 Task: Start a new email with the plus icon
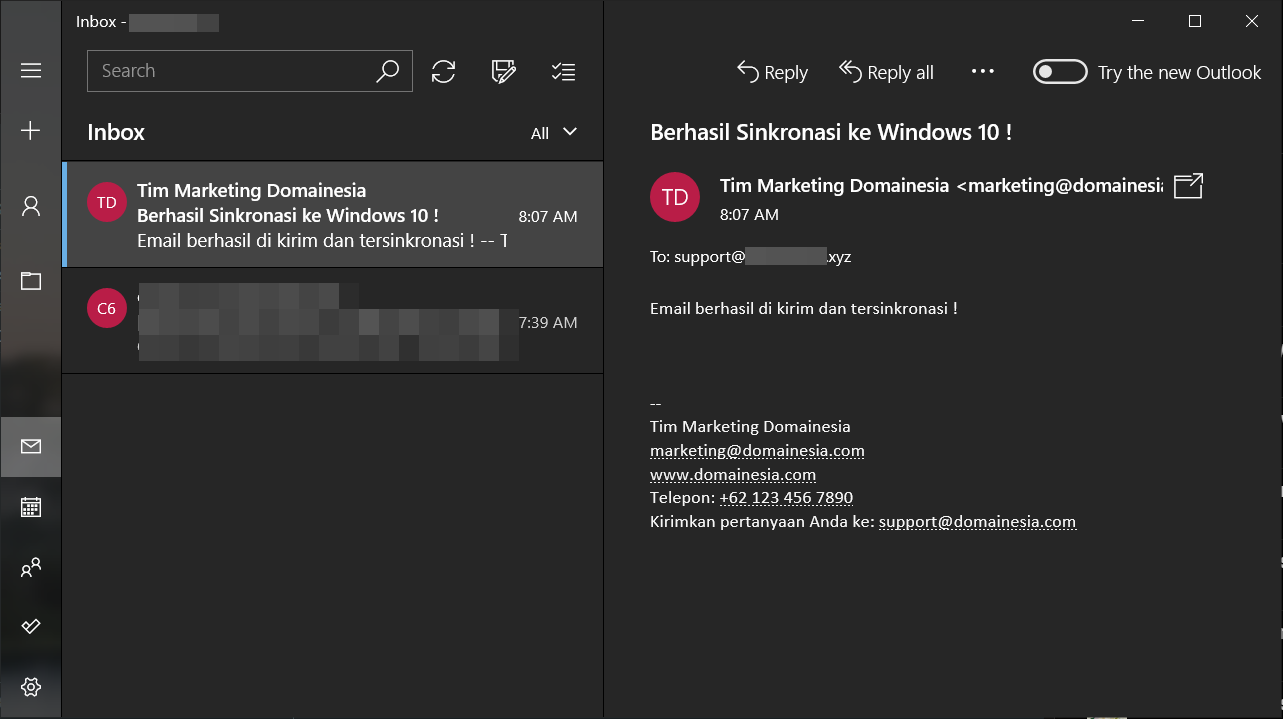pyautogui.click(x=30, y=130)
